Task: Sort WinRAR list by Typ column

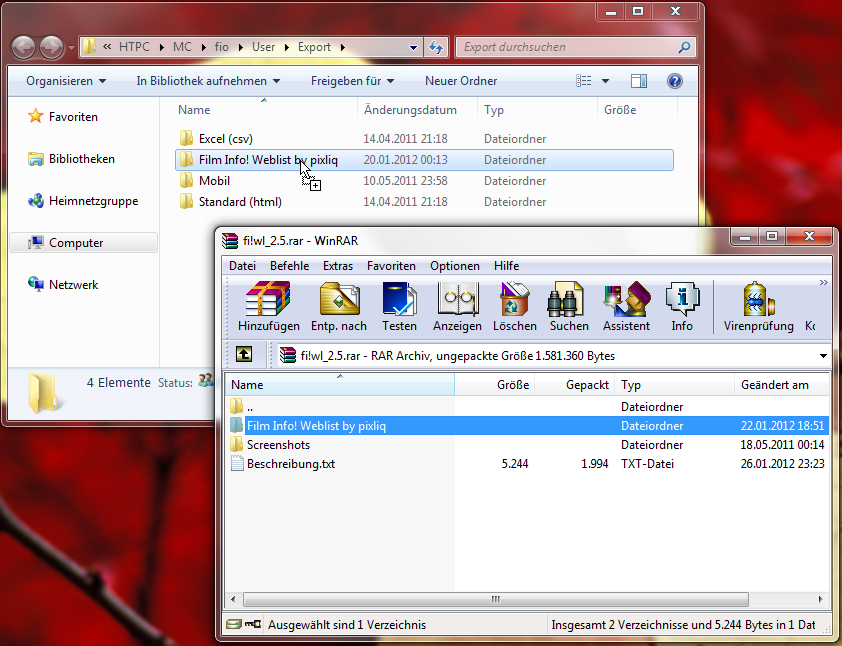Action: [674, 384]
